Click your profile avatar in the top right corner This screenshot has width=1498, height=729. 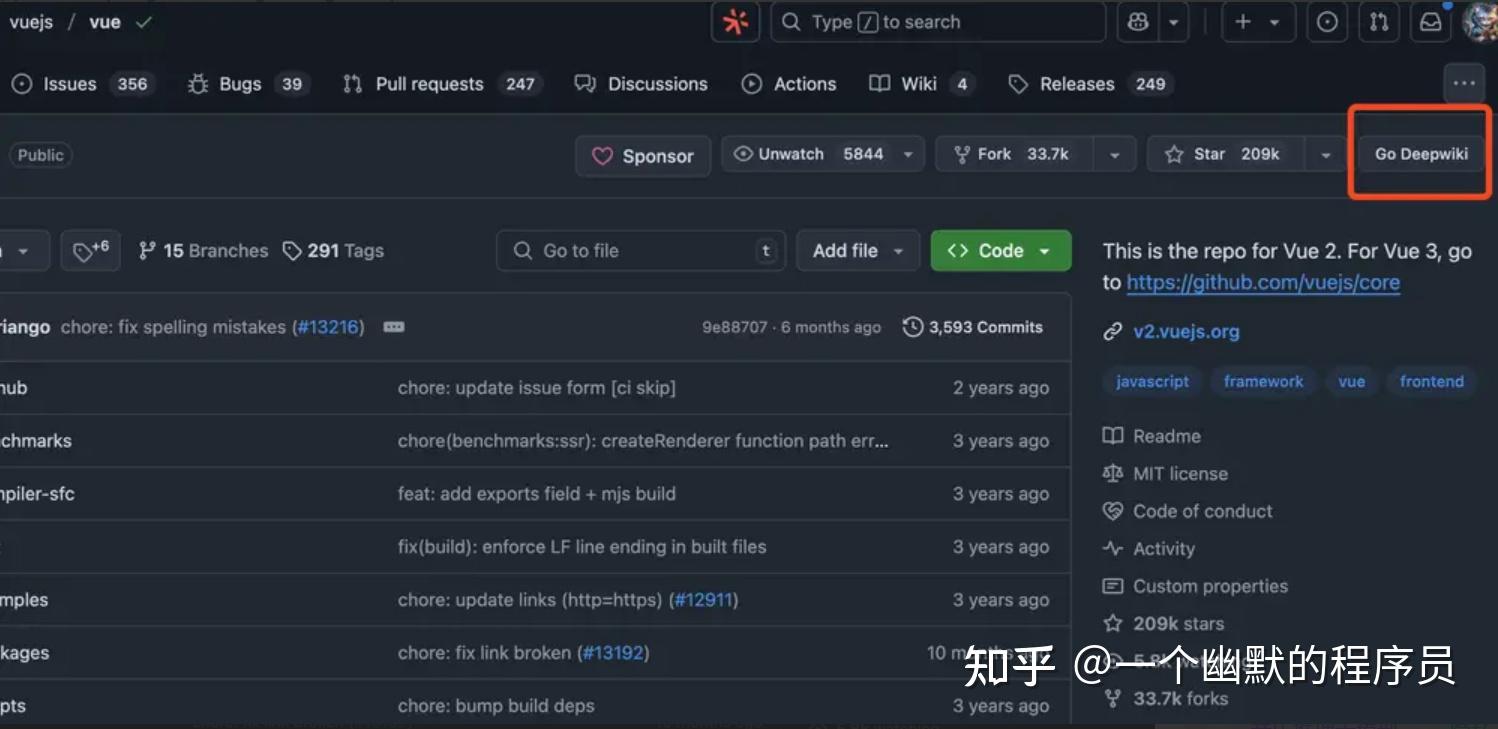[x=1476, y=21]
